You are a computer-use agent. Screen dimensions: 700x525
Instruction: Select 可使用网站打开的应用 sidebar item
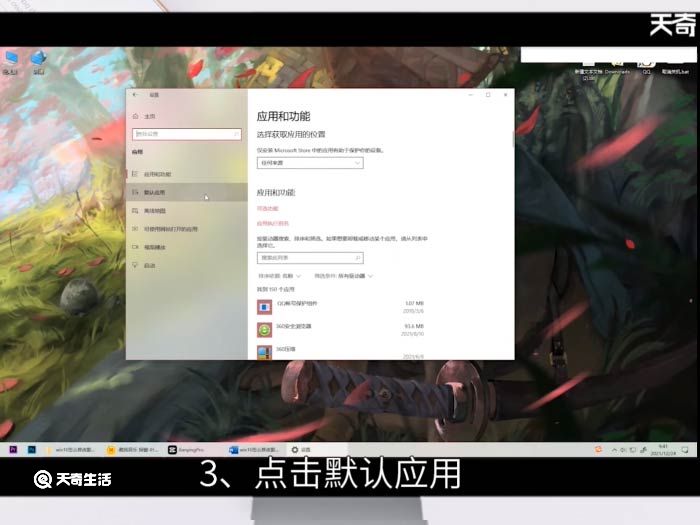pyautogui.click(x=187, y=229)
